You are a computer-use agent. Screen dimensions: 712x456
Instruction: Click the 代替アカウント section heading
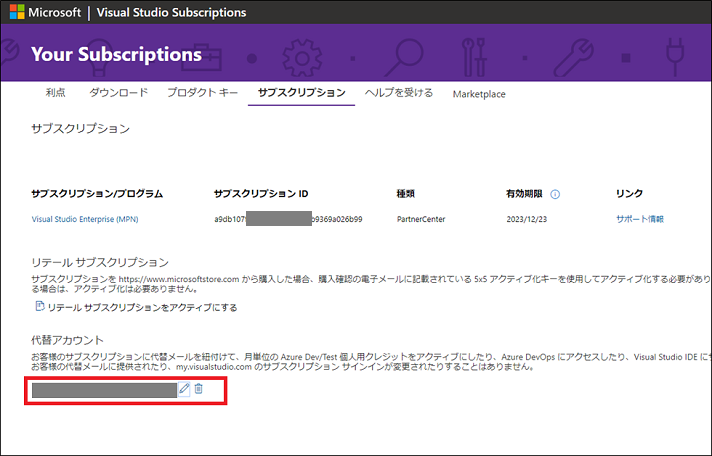(67, 340)
